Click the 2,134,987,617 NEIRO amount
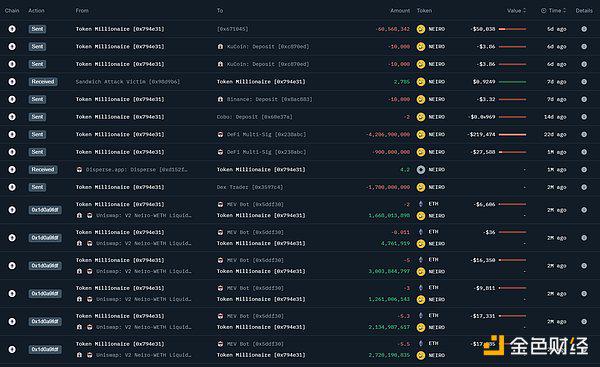 pyautogui.click(x=389, y=327)
